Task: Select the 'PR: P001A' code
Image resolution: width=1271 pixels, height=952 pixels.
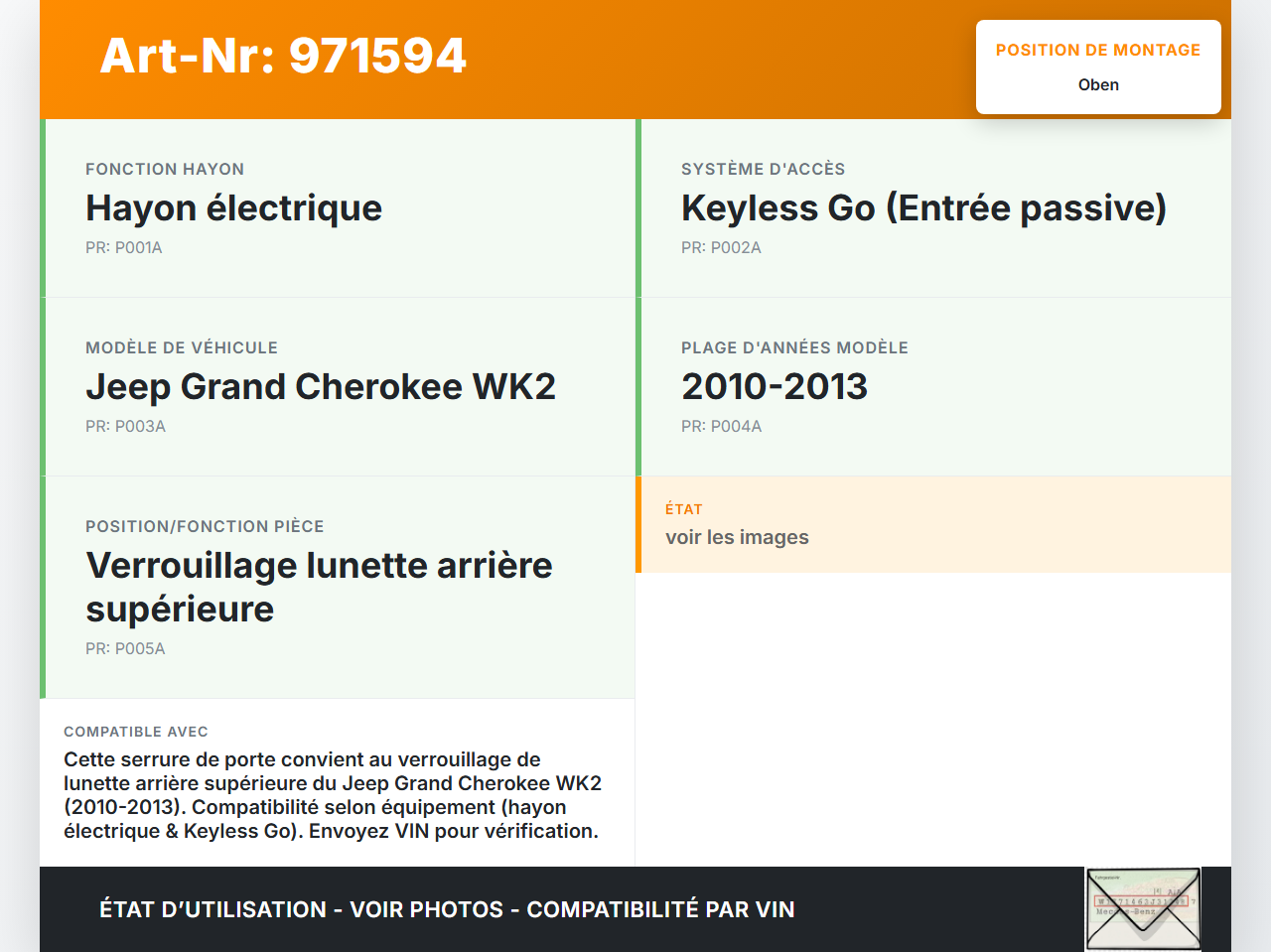Action: (x=124, y=248)
